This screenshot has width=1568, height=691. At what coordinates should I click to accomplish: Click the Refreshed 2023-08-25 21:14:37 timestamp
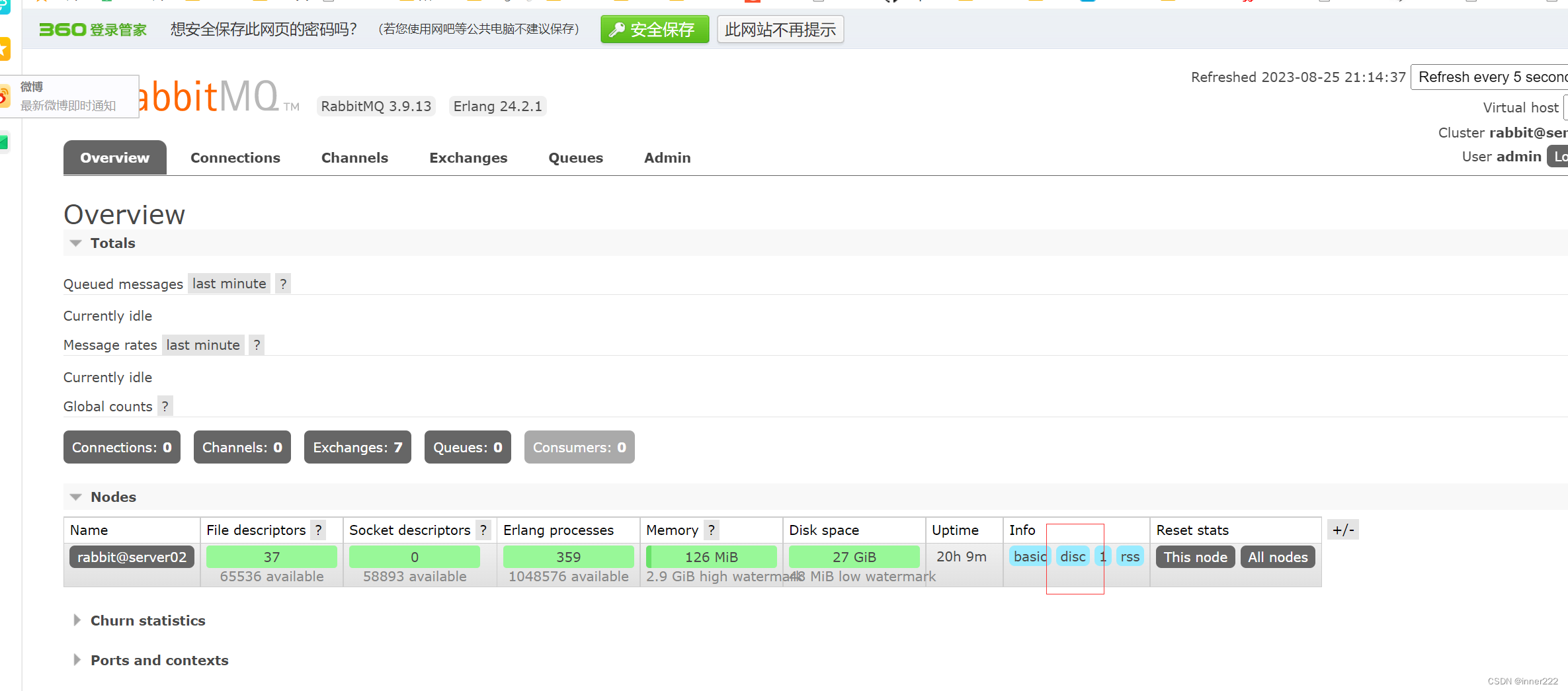click(1298, 77)
